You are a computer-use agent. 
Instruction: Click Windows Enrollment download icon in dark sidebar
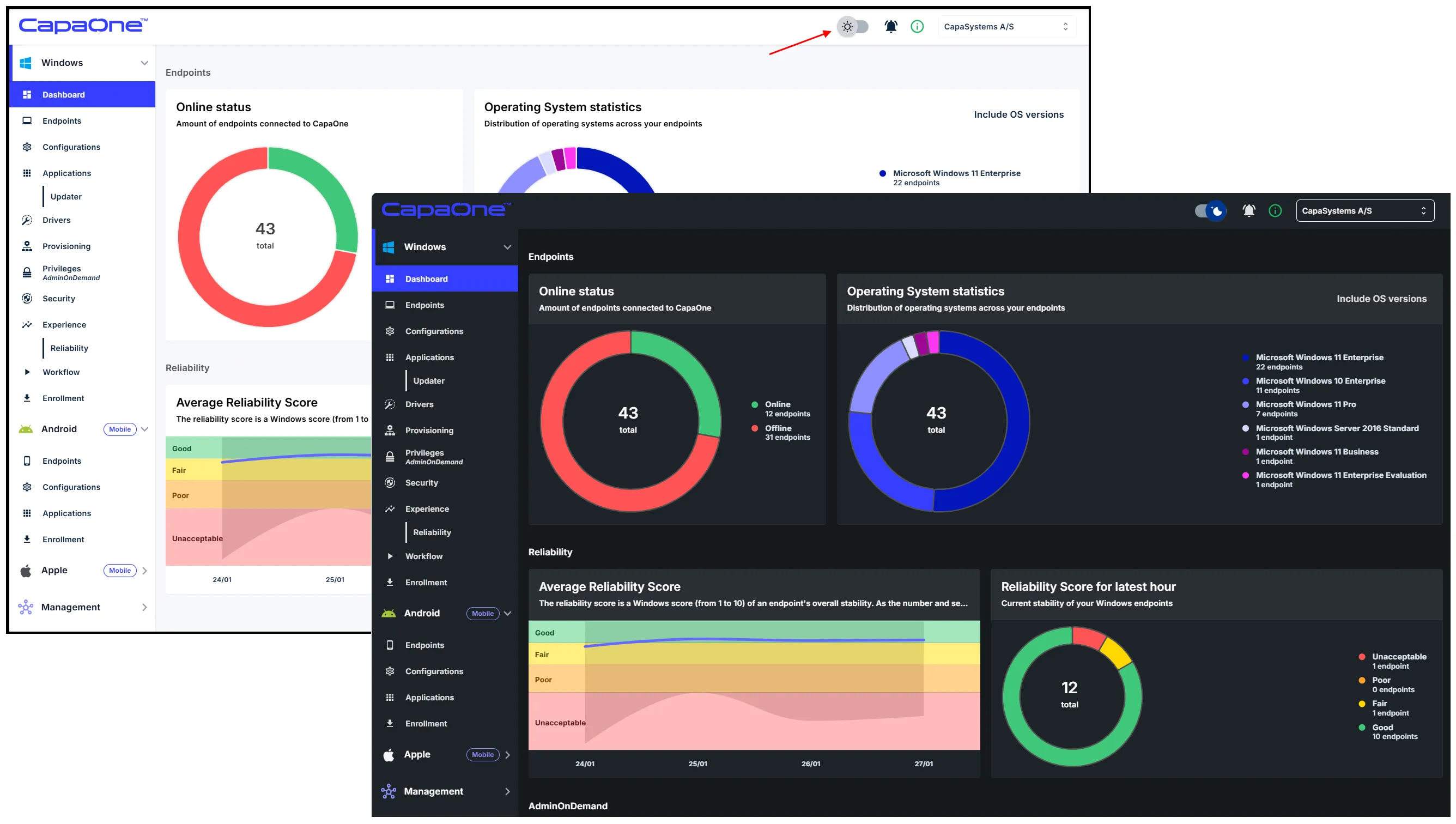(389, 583)
